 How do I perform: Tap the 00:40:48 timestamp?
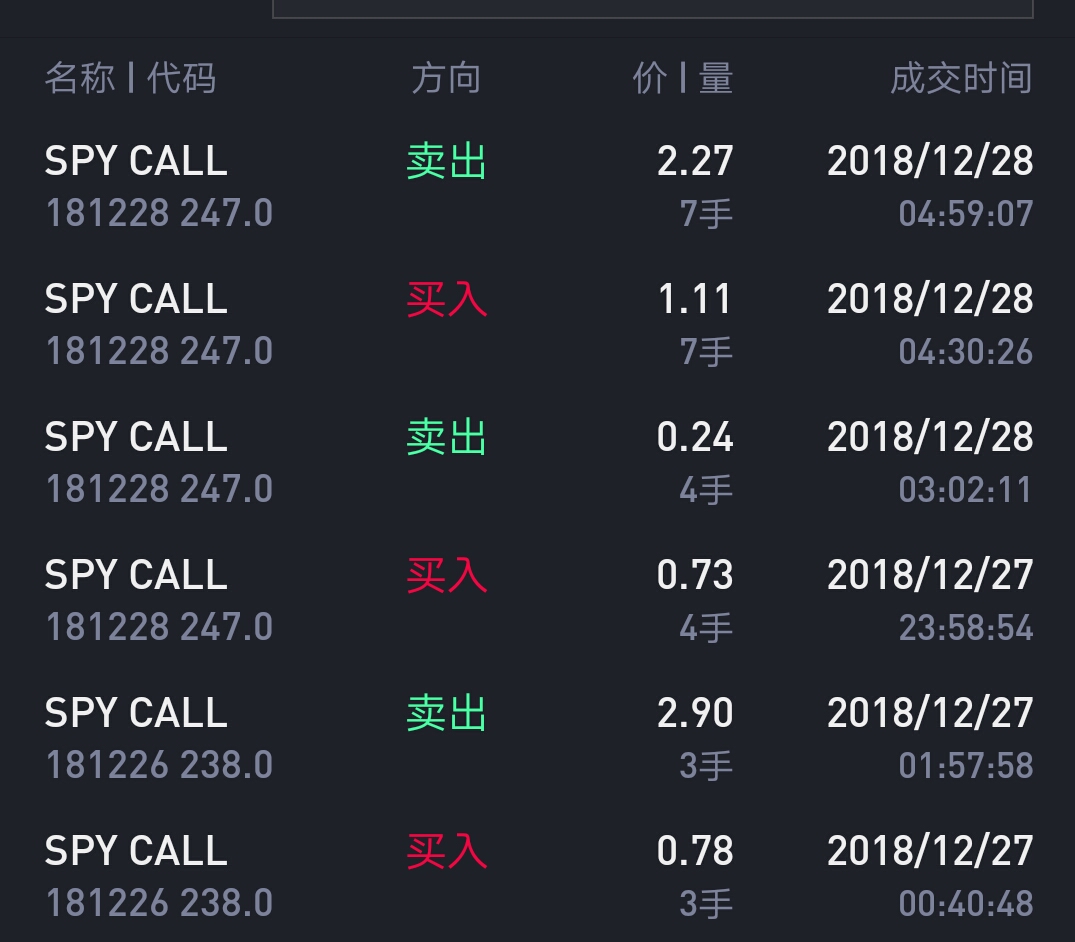[x=965, y=903]
